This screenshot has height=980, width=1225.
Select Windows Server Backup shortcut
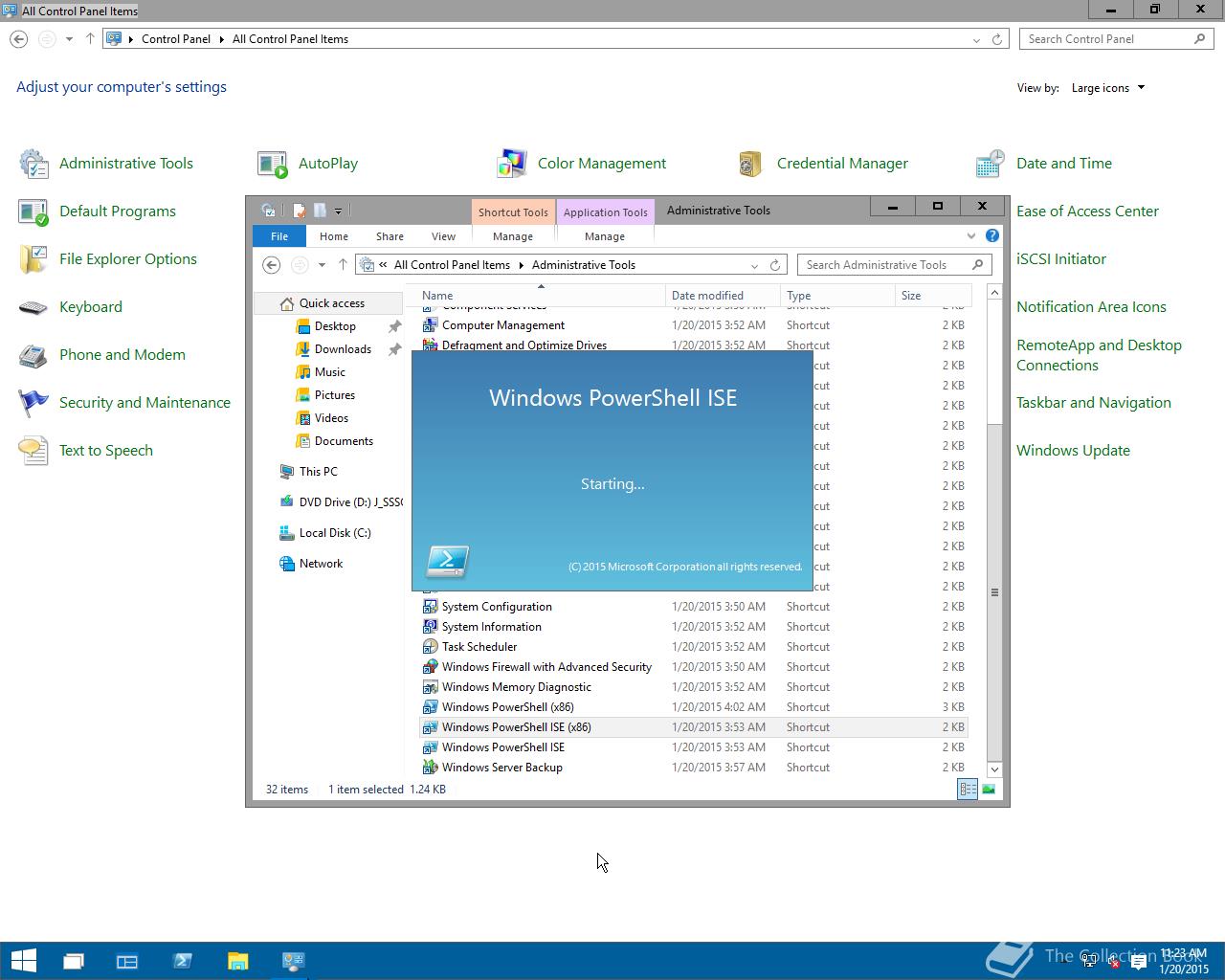[695, 768]
